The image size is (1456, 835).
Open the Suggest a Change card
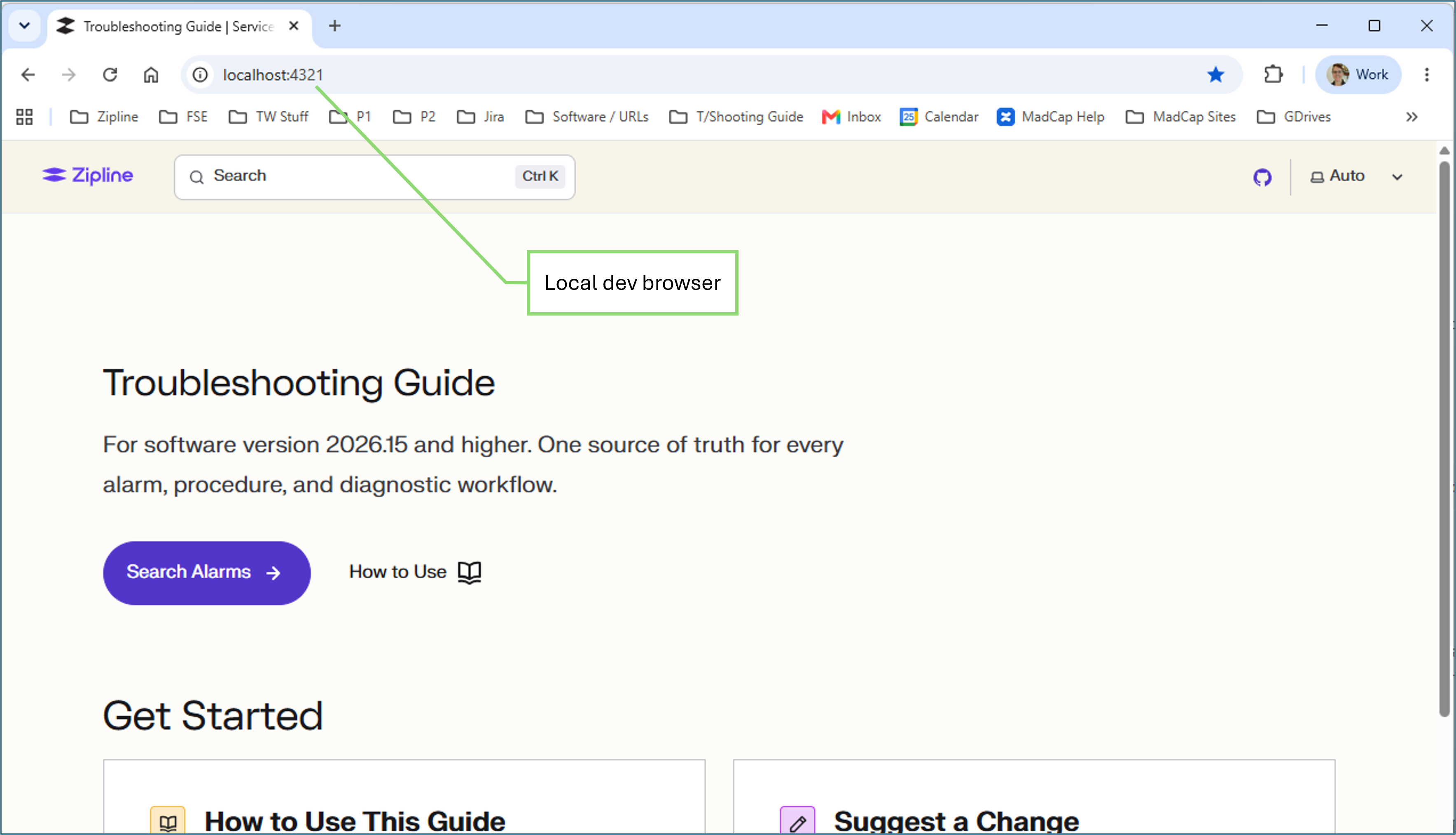[x=1034, y=797]
